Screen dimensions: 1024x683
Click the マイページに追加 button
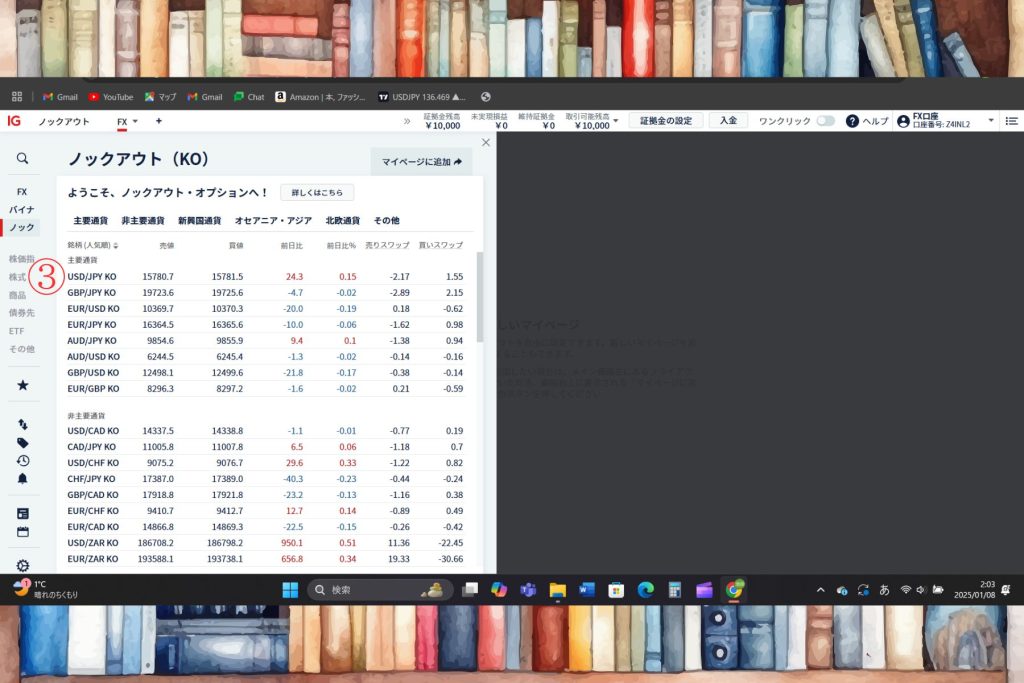pyautogui.click(x=421, y=161)
